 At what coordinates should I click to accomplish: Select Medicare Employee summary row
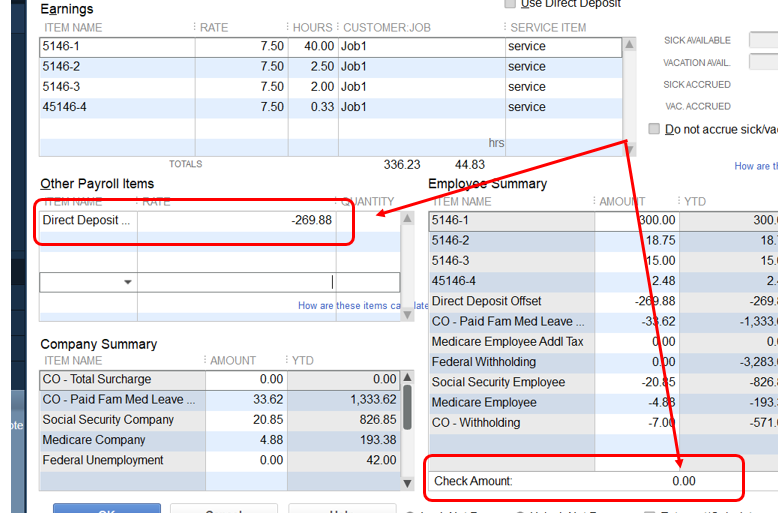coord(603,403)
